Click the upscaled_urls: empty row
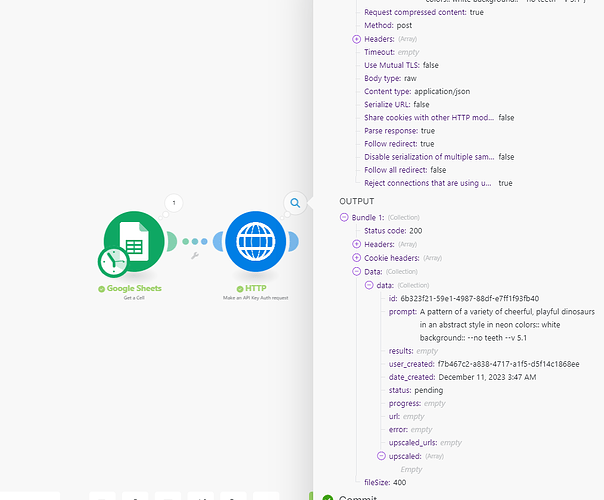This screenshot has width=604, height=500. tap(425, 443)
